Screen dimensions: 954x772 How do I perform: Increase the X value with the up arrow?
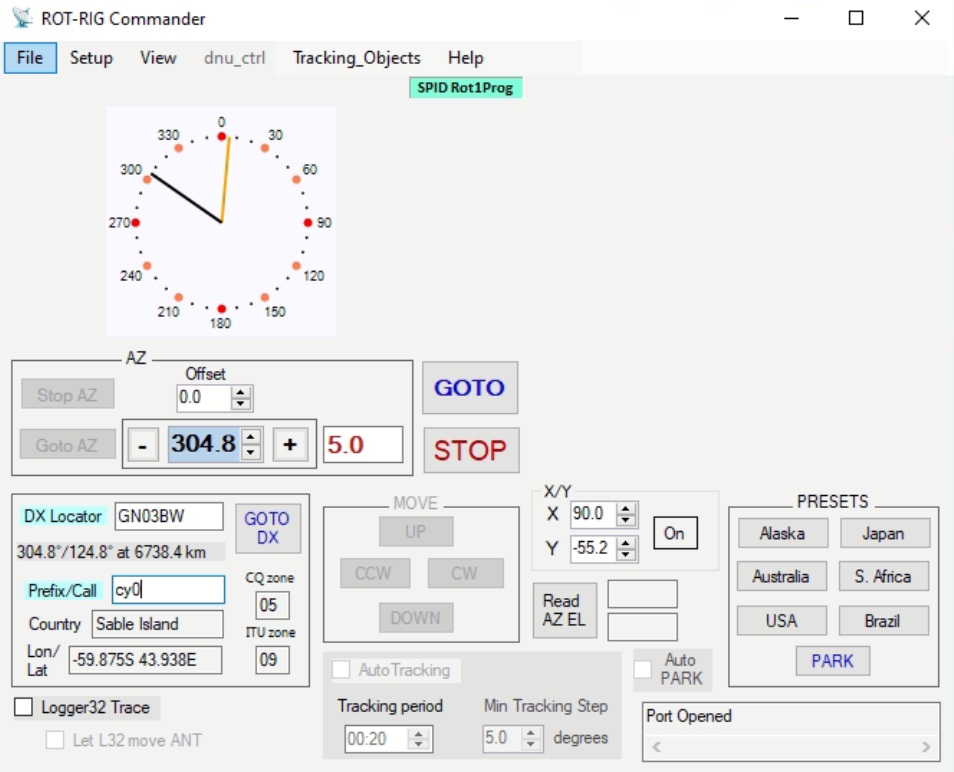point(626,509)
